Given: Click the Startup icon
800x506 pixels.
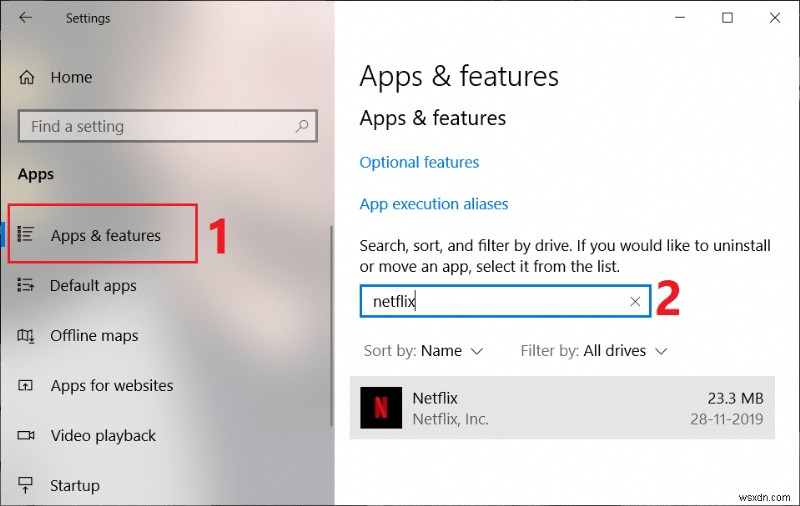Looking at the screenshot, I should tap(26, 485).
